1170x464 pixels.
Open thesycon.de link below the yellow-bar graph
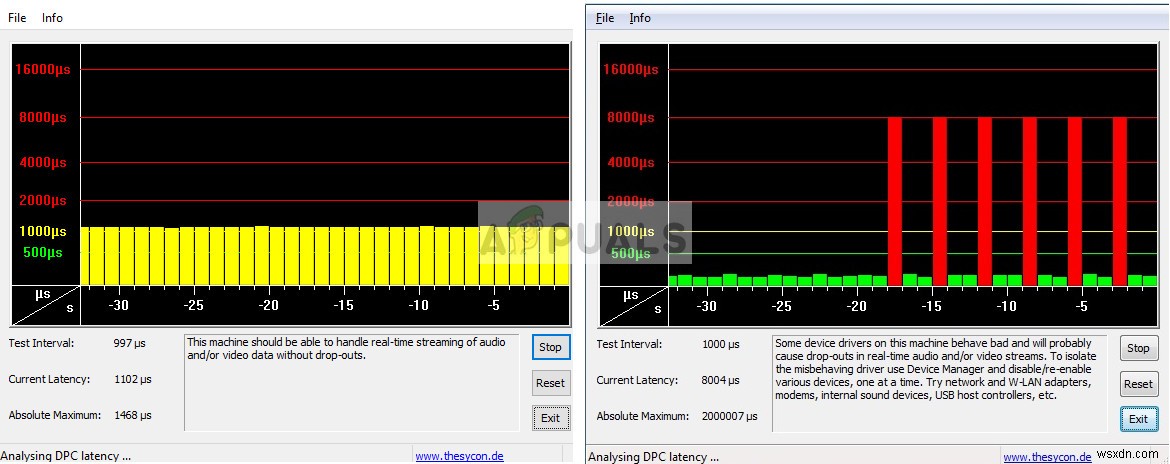point(458,457)
